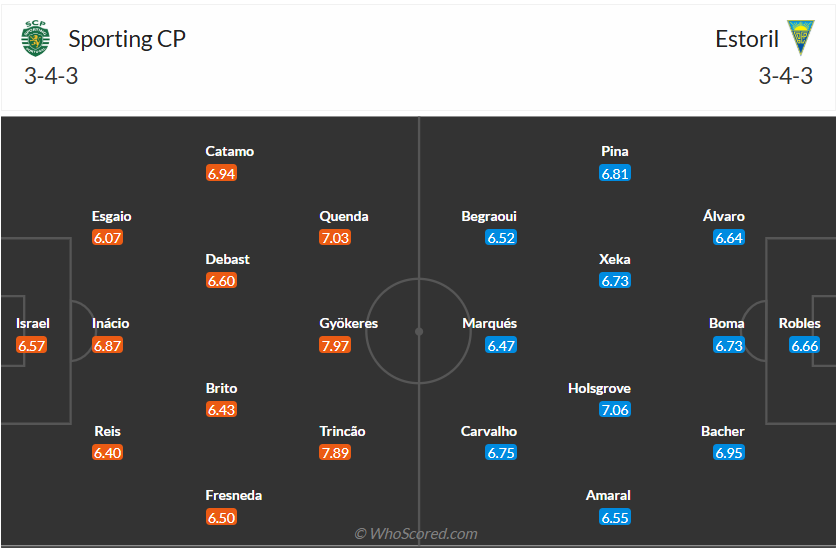Click the Estoril club crest

coord(800,38)
